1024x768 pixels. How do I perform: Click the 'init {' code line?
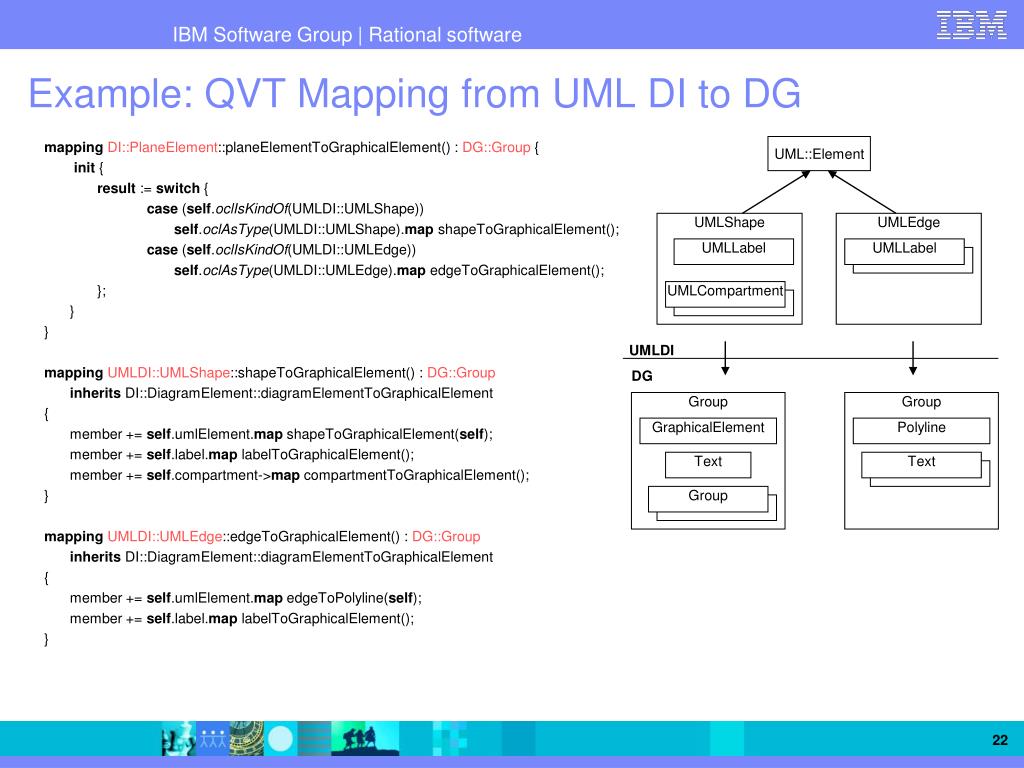click(89, 168)
